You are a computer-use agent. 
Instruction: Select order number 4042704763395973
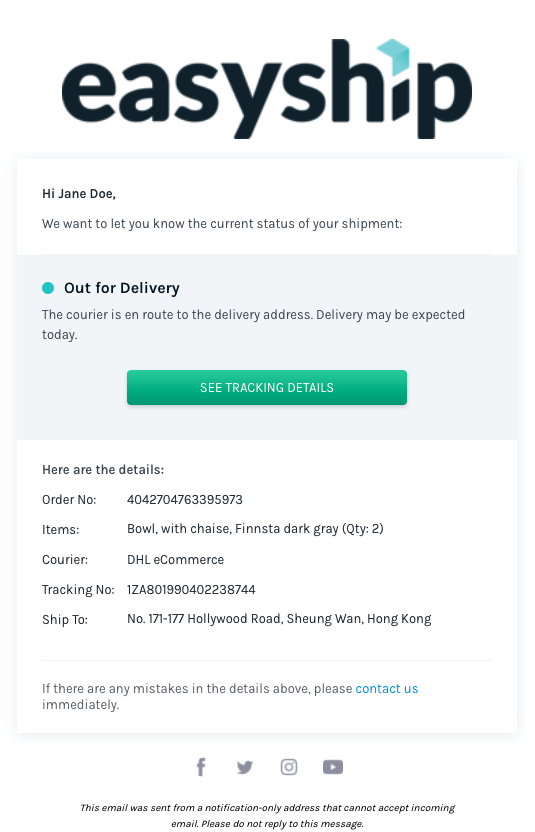[185, 500]
